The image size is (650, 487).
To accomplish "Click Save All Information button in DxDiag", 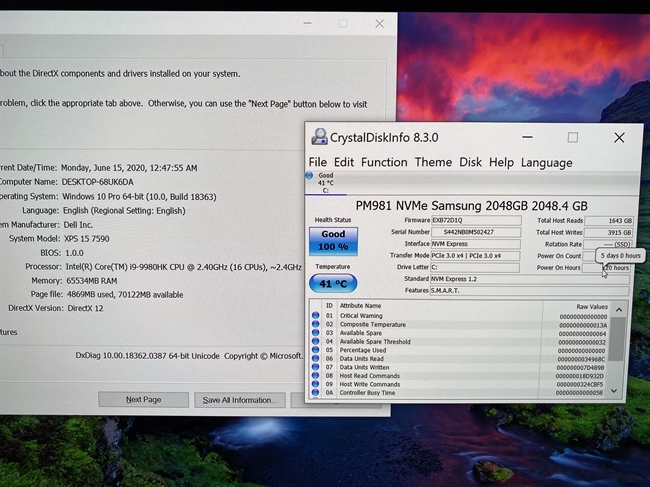I will pos(240,400).
